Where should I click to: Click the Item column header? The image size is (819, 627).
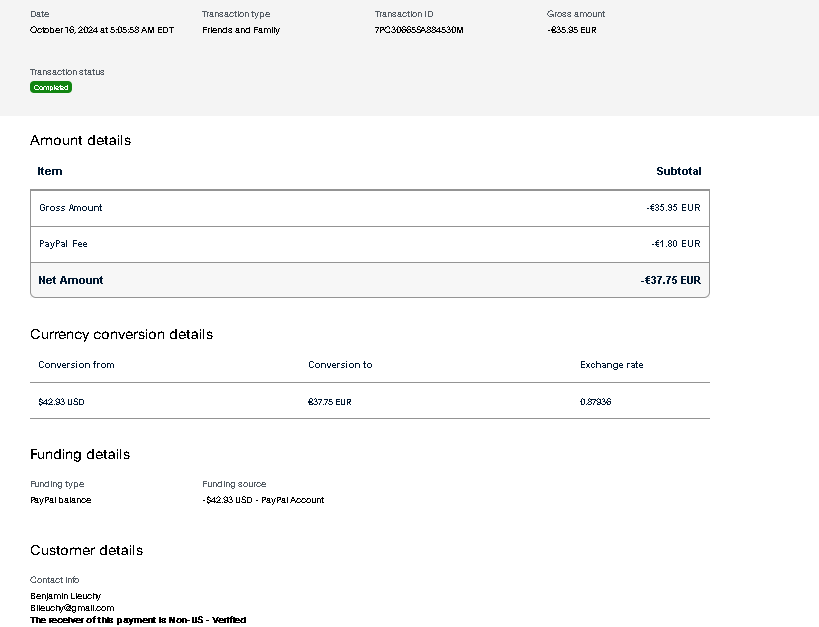tap(50, 171)
